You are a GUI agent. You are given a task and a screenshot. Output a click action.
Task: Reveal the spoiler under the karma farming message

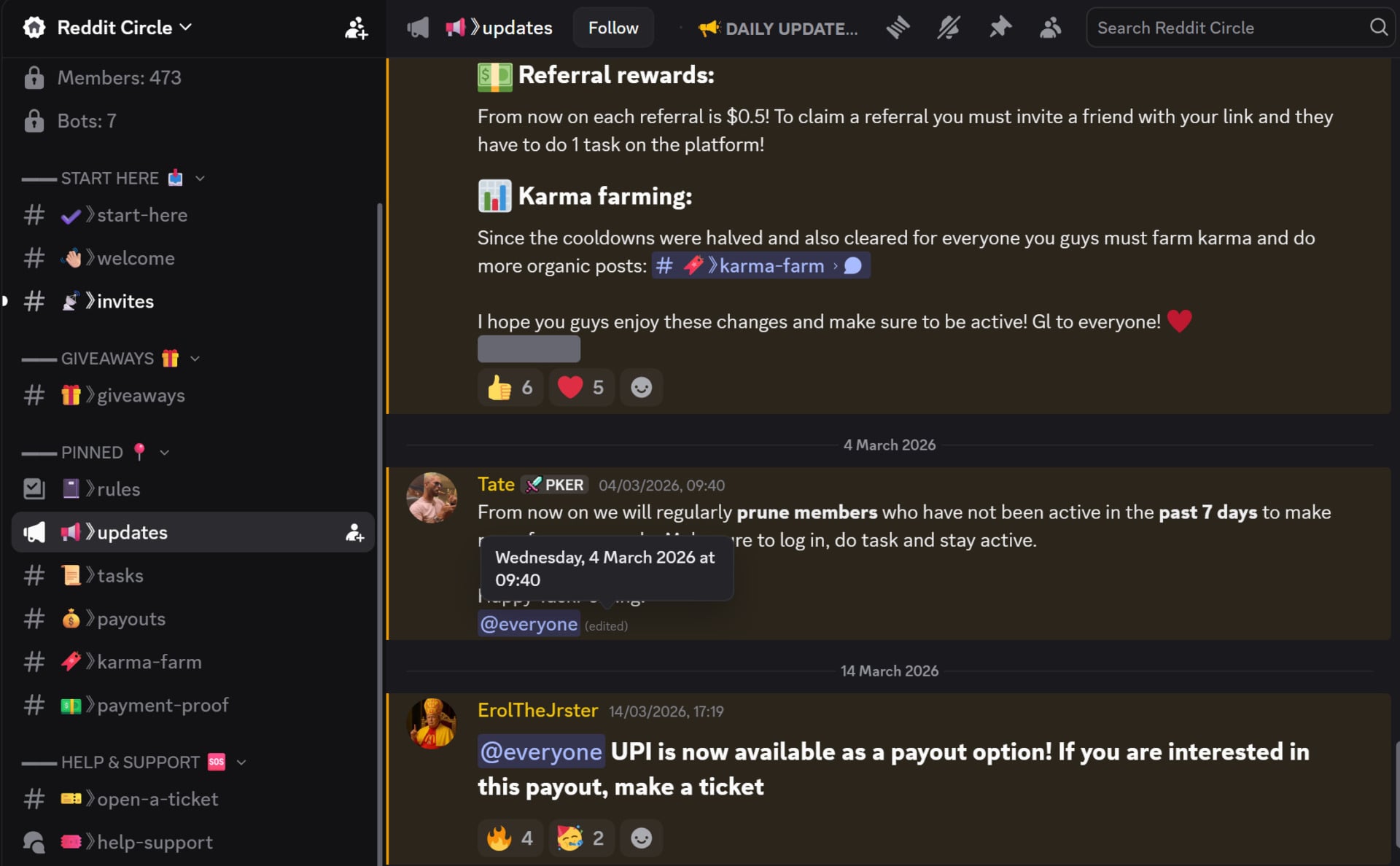coord(528,349)
